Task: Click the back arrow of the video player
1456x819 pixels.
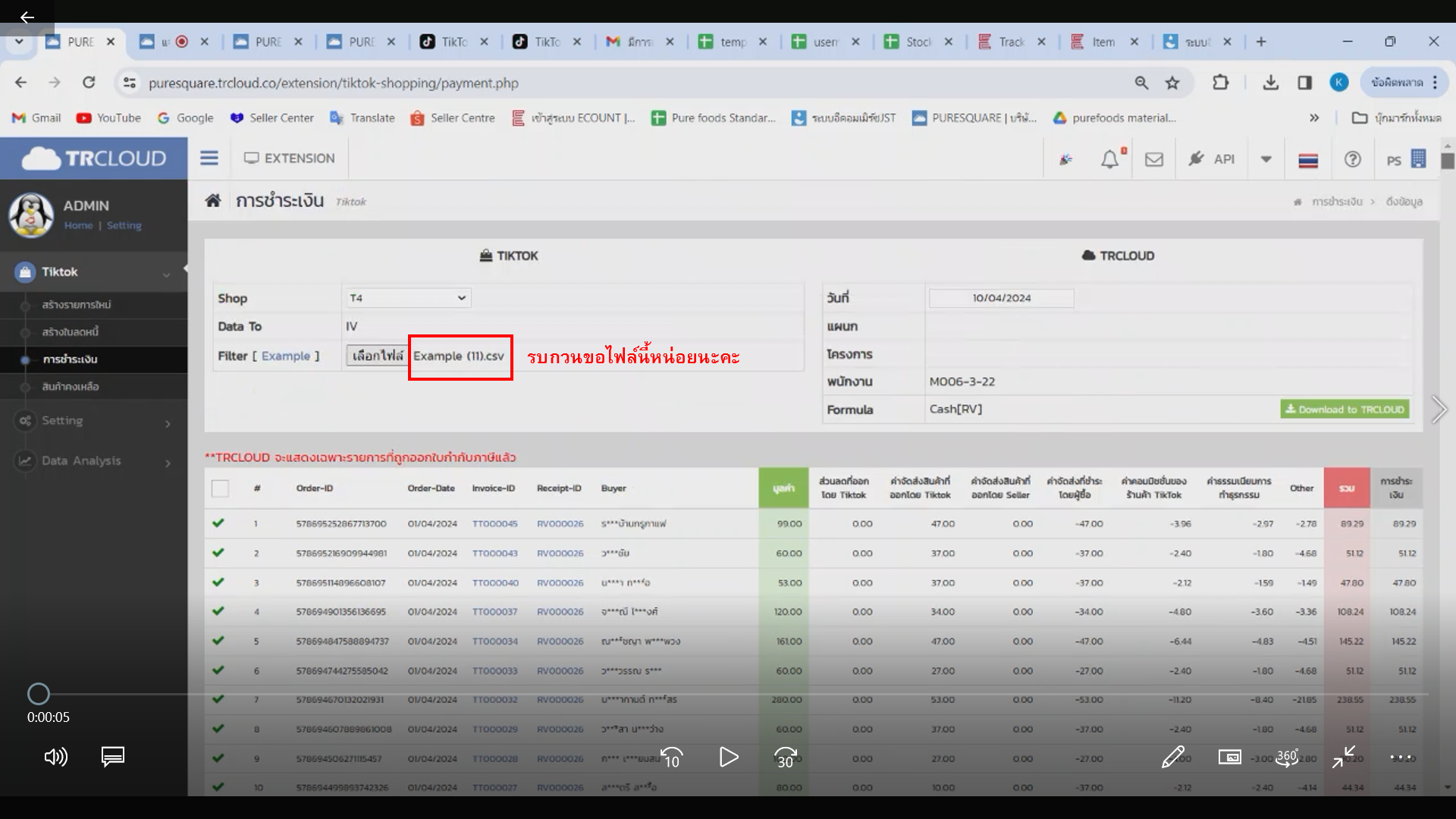Action: pos(27,17)
